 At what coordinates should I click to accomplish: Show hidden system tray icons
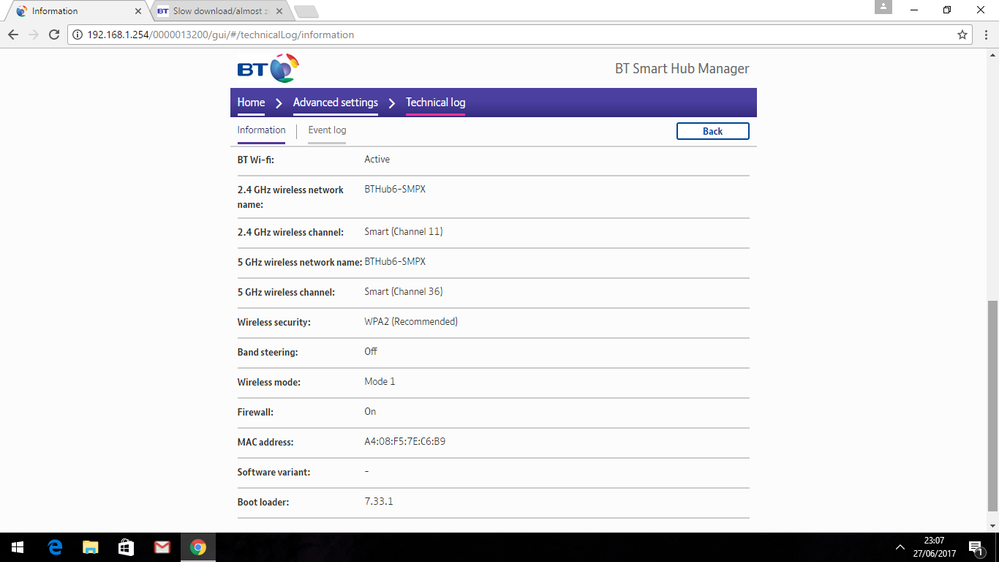click(x=900, y=547)
